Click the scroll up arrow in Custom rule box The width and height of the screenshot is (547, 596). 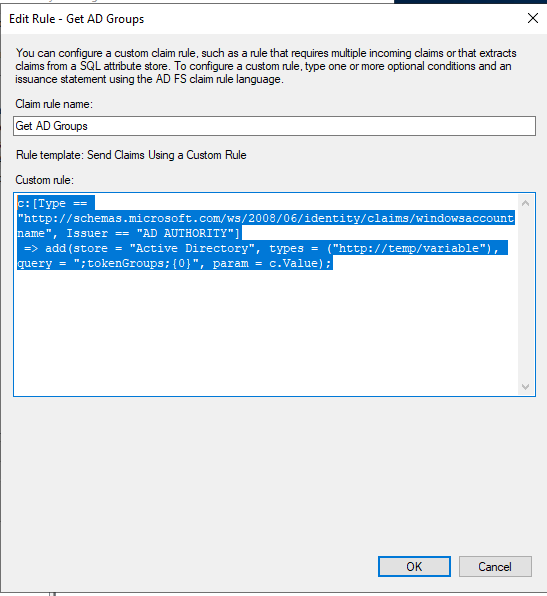coord(525,203)
